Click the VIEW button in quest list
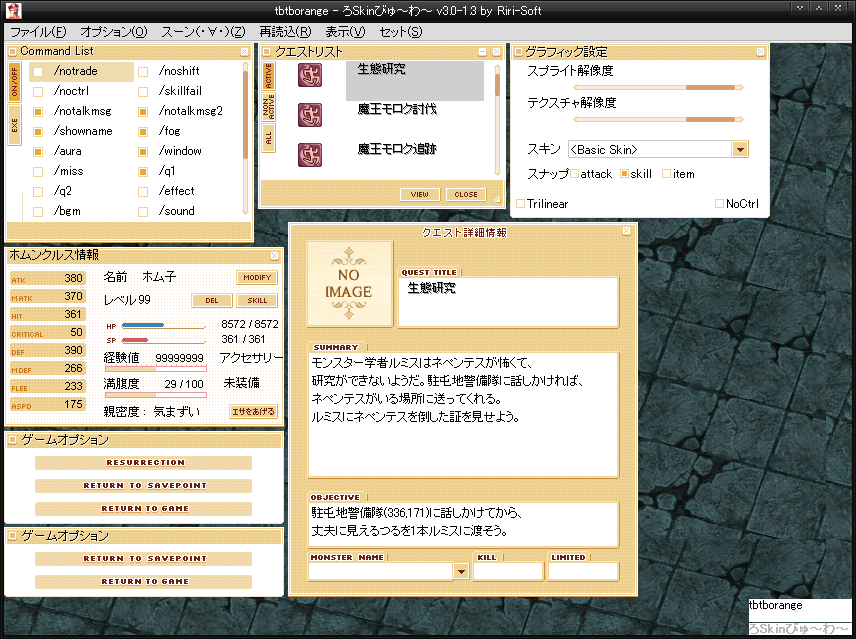856x639 pixels. click(419, 194)
